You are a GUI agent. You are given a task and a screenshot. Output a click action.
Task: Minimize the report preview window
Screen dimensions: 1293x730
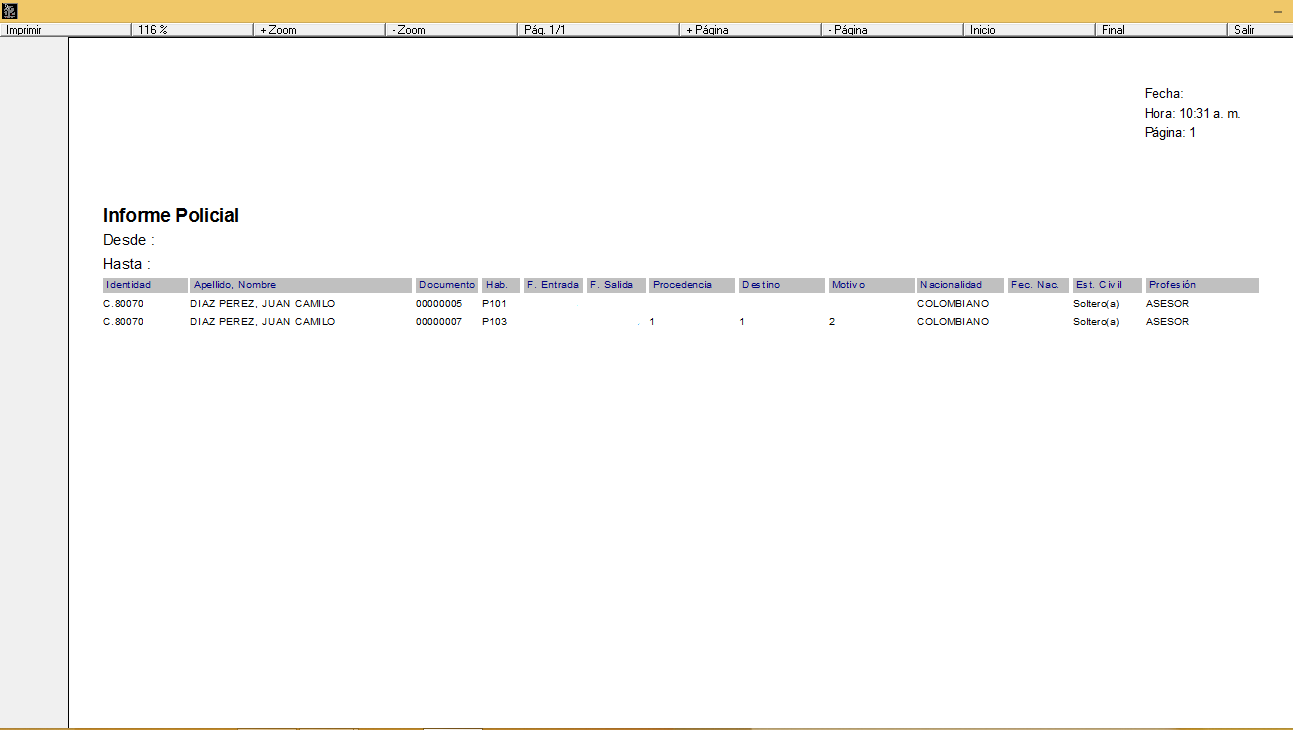coord(1277,11)
